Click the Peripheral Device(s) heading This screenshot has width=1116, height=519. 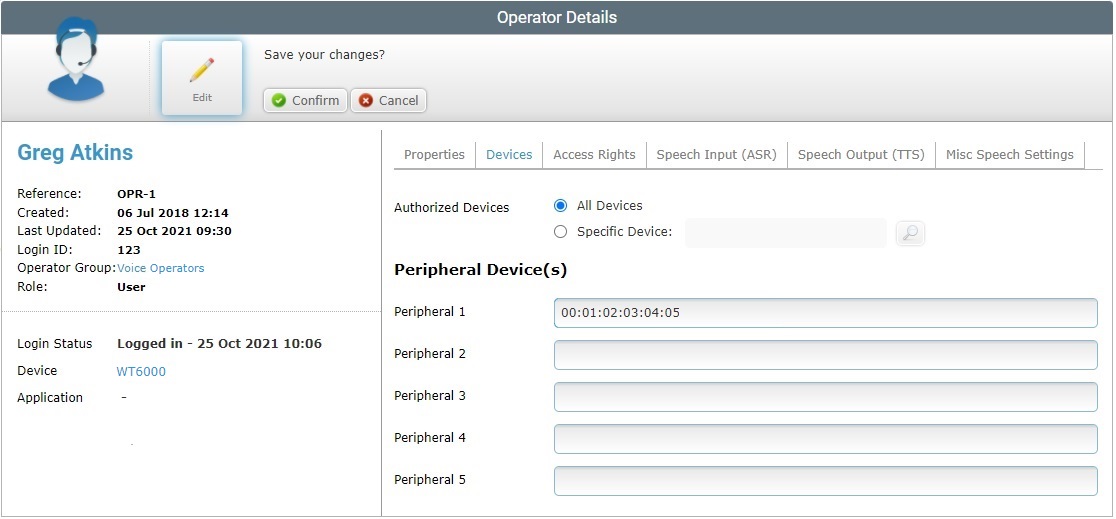click(x=480, y=271)
